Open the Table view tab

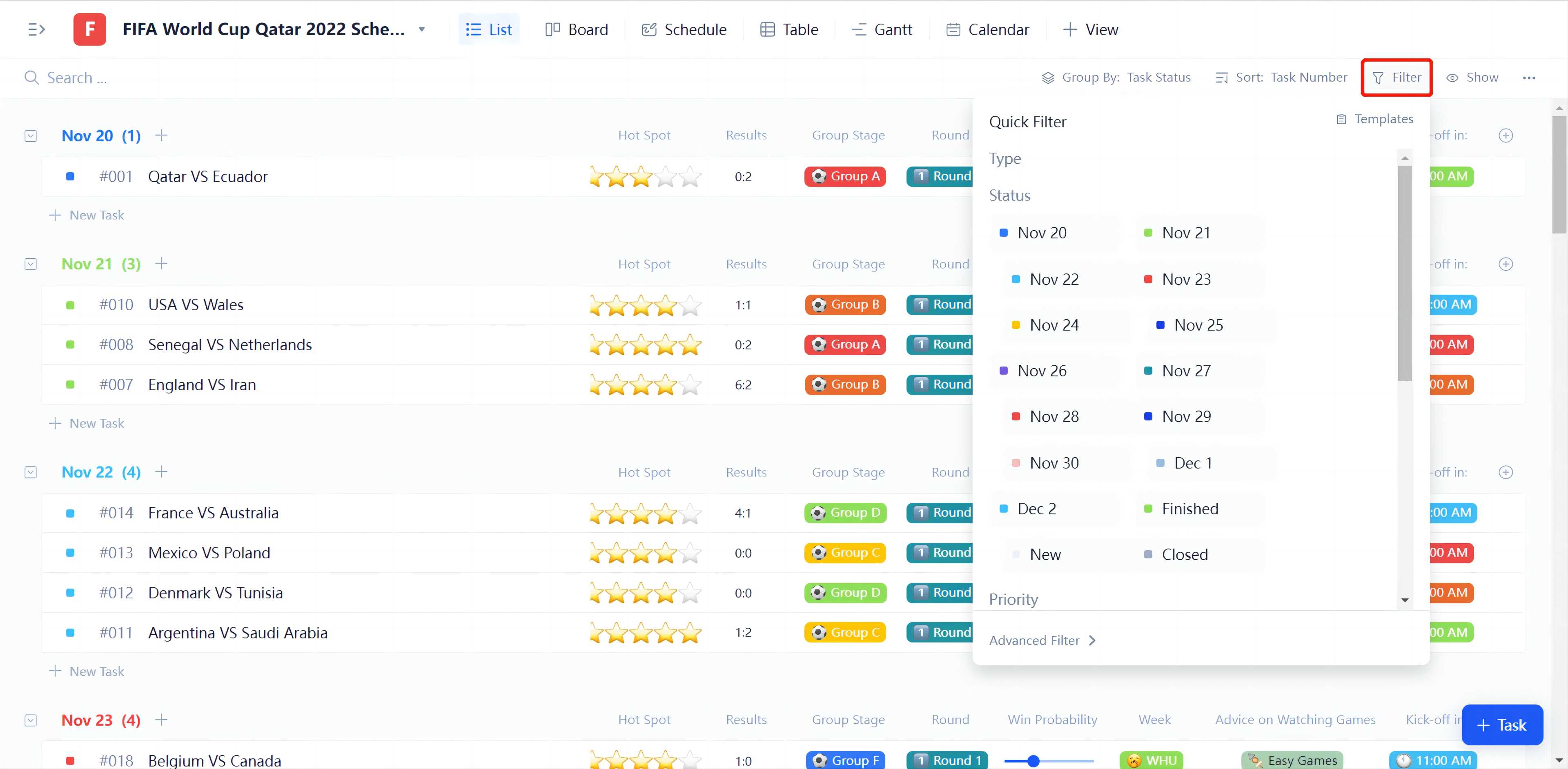click(789, 29)
